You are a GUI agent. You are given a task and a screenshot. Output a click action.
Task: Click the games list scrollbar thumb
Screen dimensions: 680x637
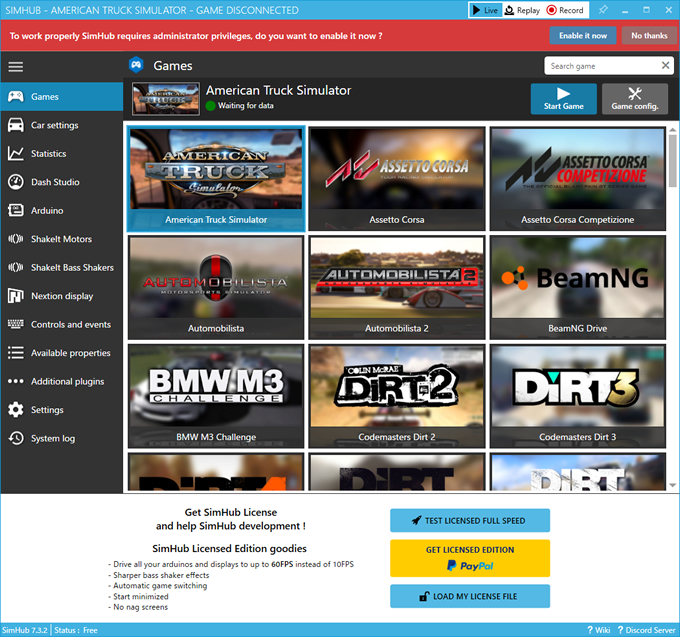point(672,161)
